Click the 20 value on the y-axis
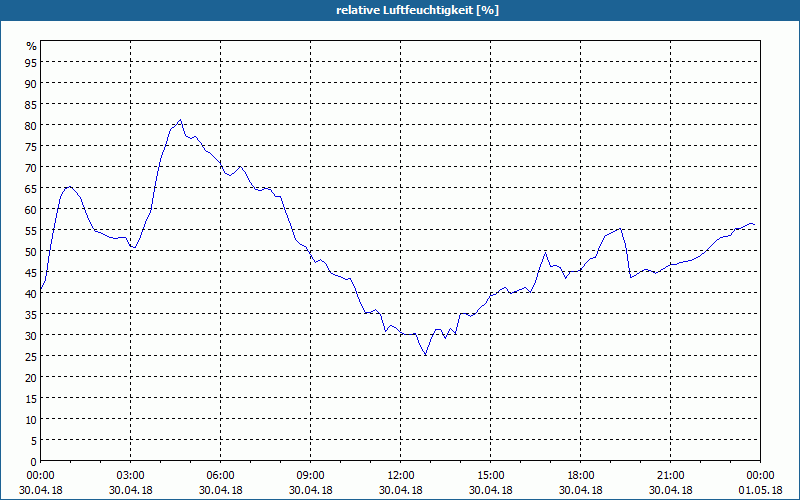The image size is (800, 500). (x=31, y=378)
